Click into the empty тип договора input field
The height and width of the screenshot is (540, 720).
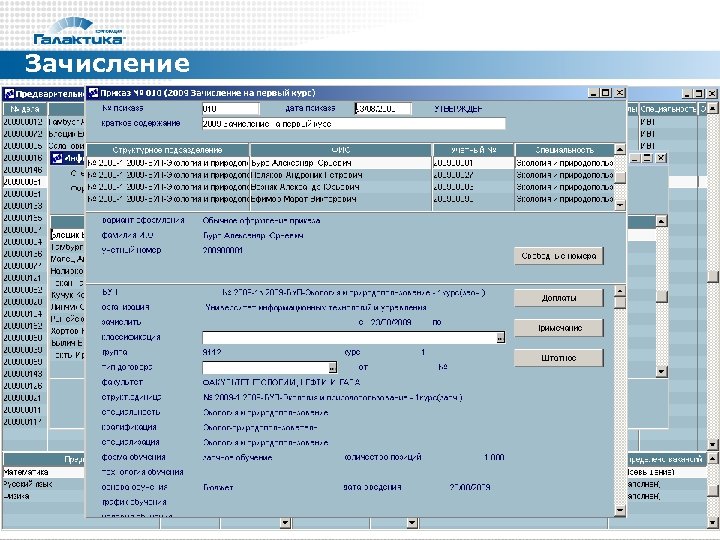(x=265, y=367)
